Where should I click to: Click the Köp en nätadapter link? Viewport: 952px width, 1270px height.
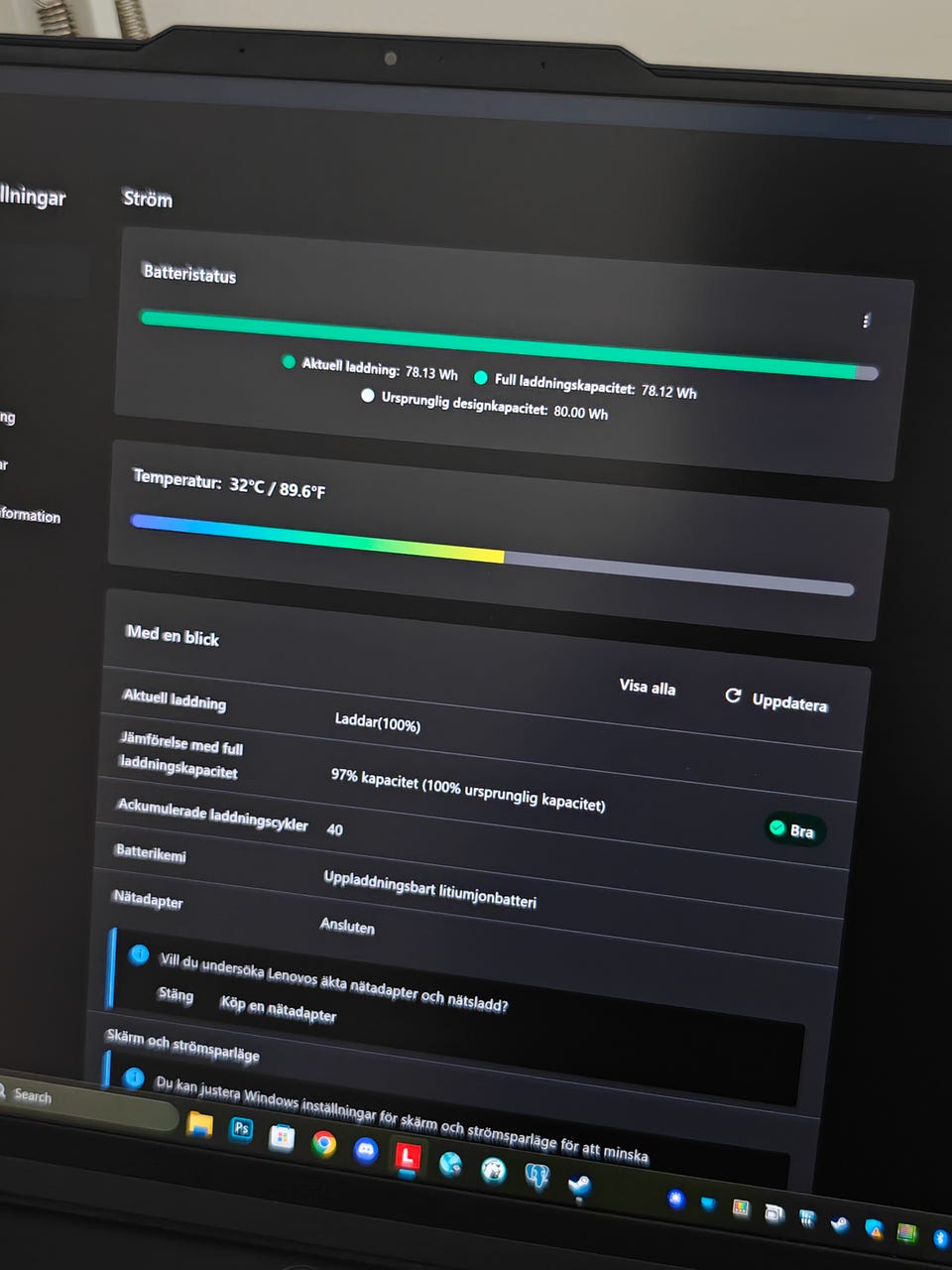278,1008
